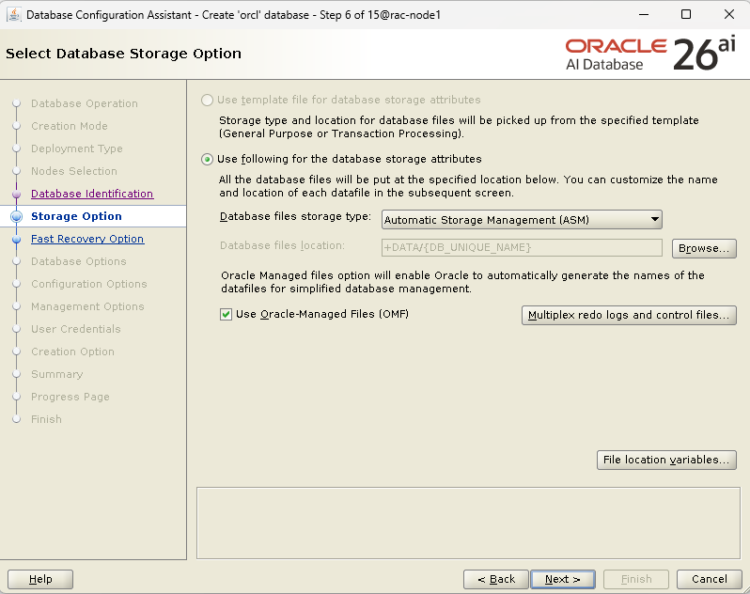Click the 'Select Database Storage Option' heading
The width and height of the screenshot is (750, 594).
pyautogui.click(x=123, y=54)
